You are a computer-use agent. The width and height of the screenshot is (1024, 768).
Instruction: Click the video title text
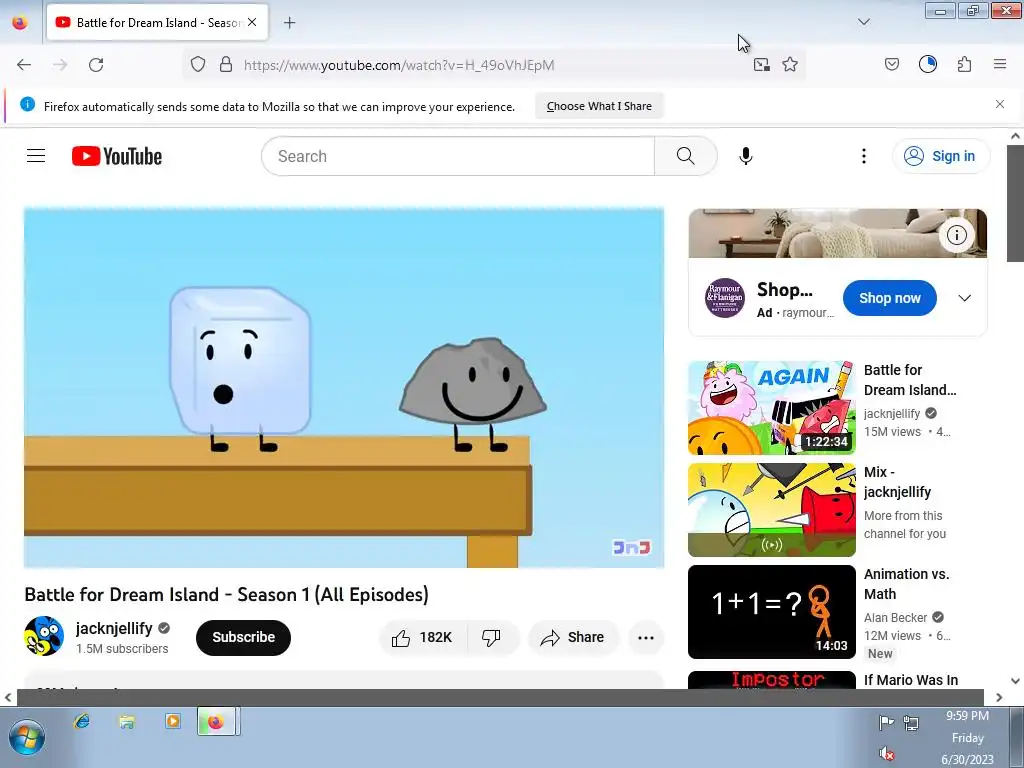227,594
